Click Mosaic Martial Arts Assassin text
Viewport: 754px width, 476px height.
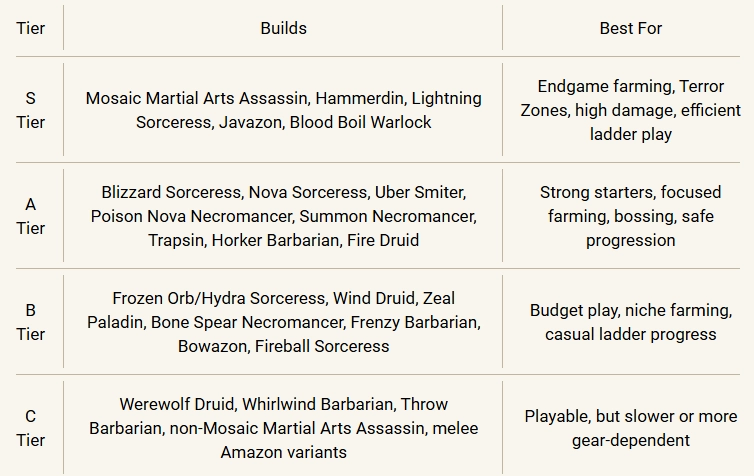(x=196, y=99)
